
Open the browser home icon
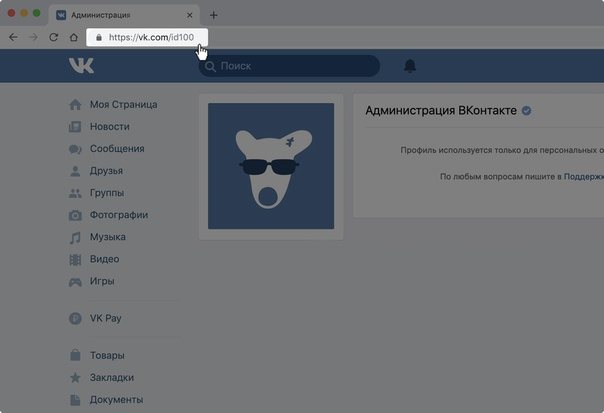click(74, 37)
